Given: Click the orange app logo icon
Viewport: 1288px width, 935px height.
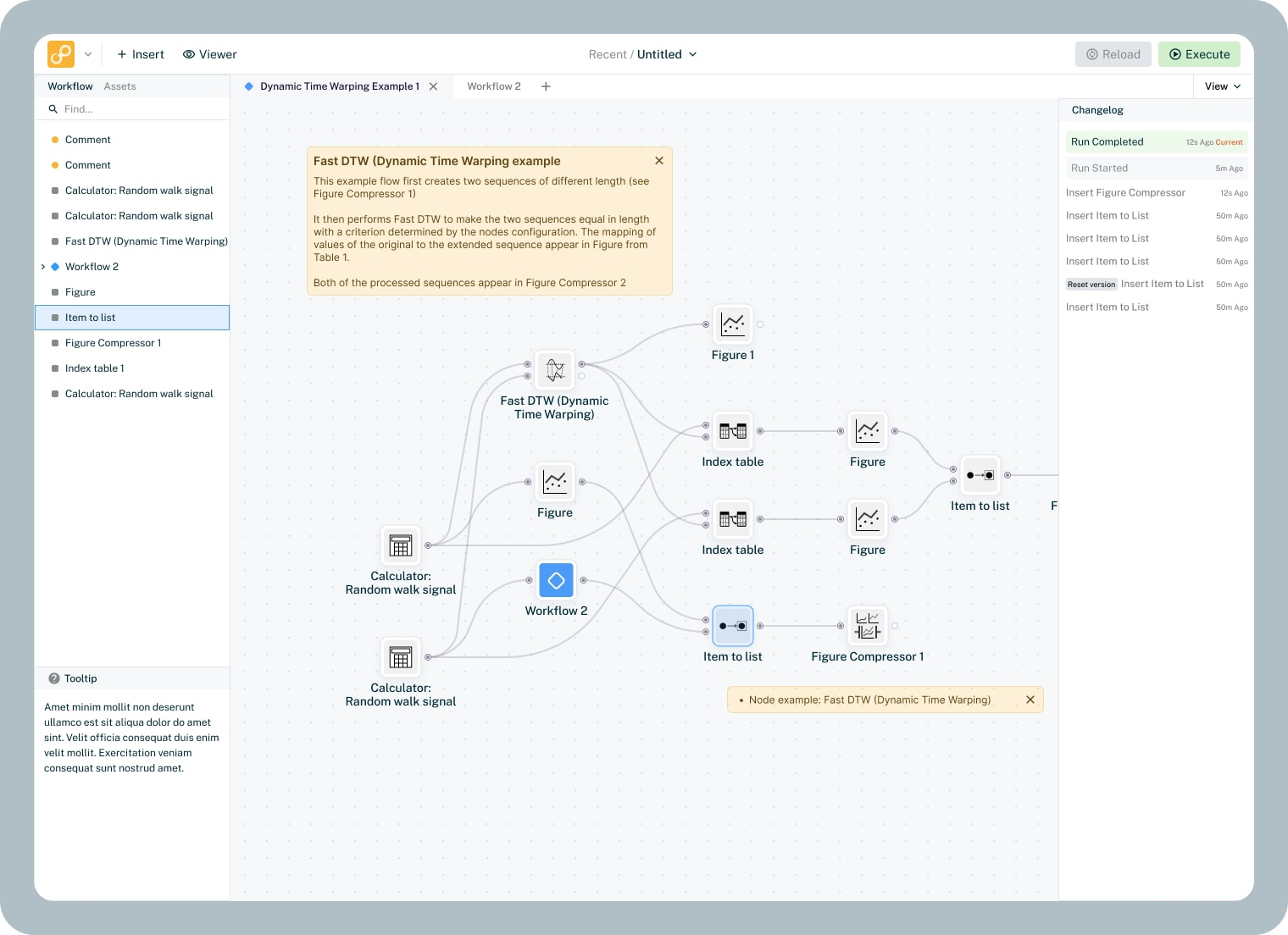Looking at the screenshot, I should (x=61, y=54).
